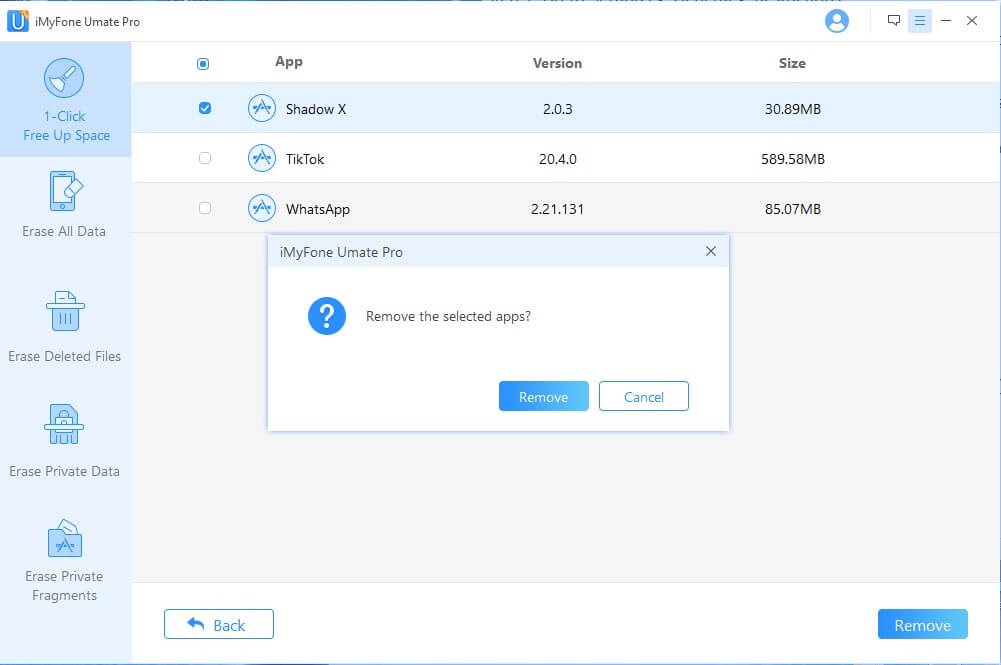Click the 589.58MB size value

point(793,159)
